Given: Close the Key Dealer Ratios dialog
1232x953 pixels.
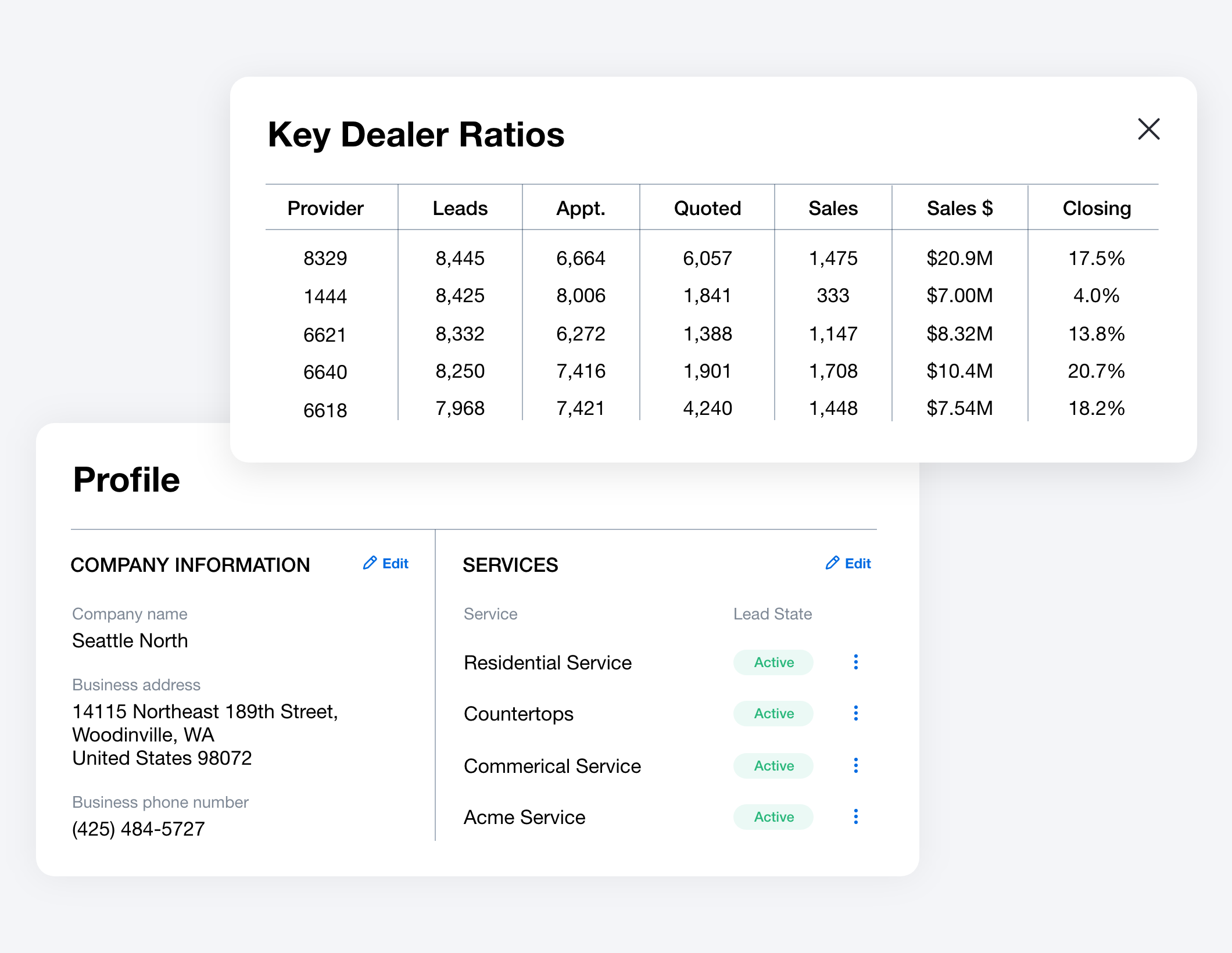Looking at the screenshot, I should pyautogui.click(x=1148, y=129).
